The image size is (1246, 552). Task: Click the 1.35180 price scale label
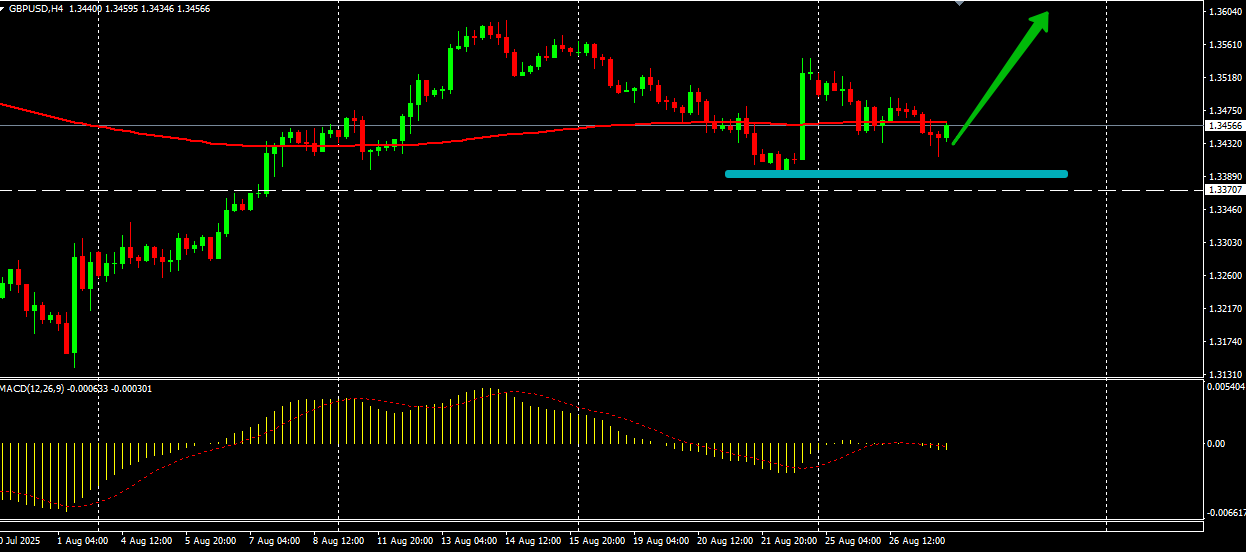[x=1224, y=78]
